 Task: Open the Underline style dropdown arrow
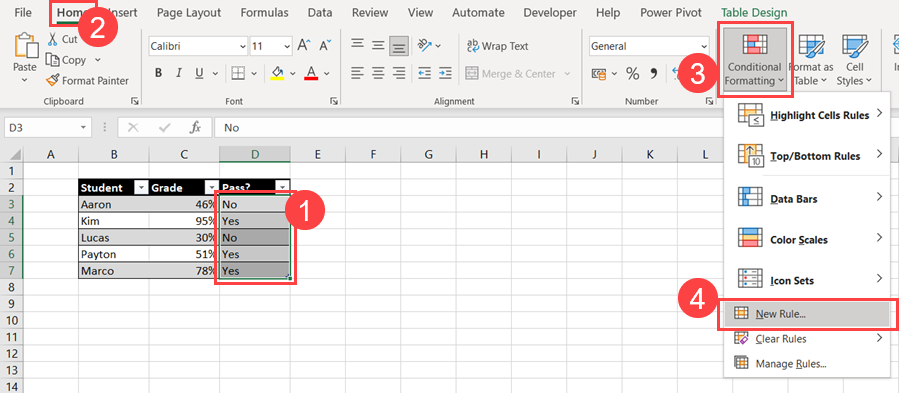coord(216,74)
